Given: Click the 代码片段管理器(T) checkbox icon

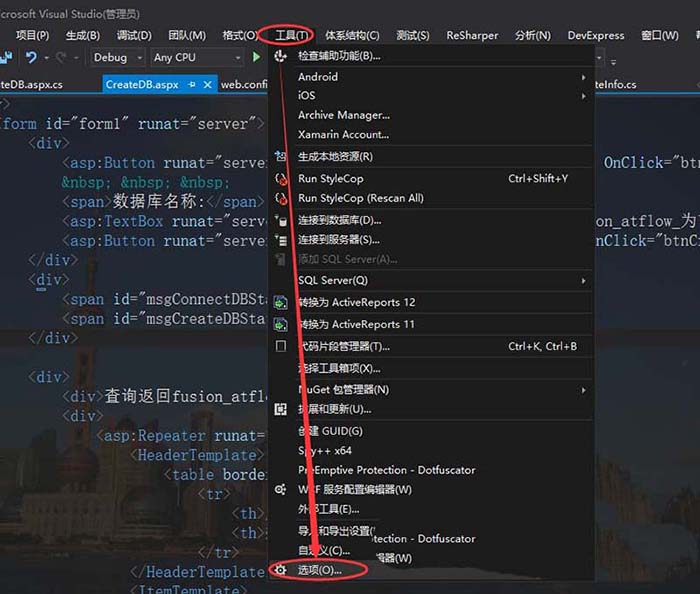Looking at the screenshot, I should (x=281, y=347).
